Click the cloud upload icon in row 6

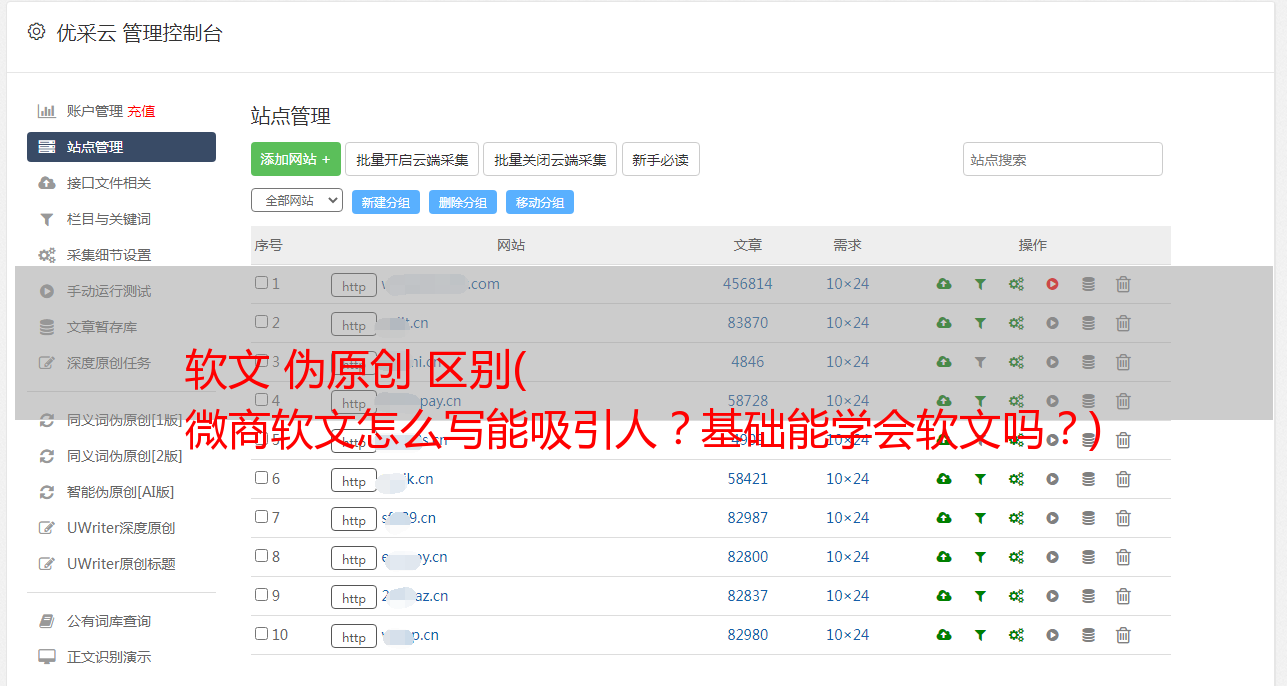(944, 479)
